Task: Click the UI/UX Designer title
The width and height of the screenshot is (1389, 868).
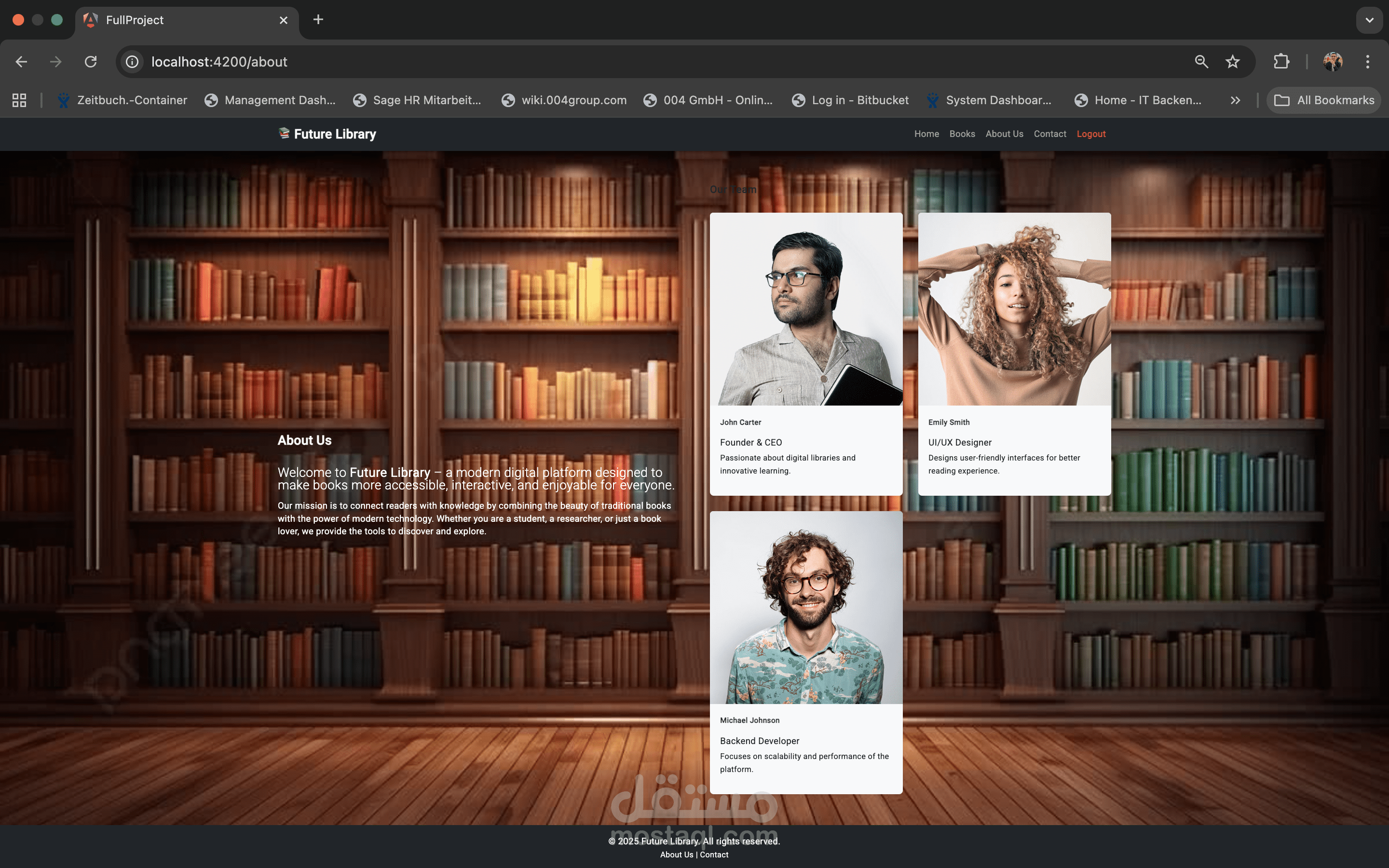Action: (960, 442)
